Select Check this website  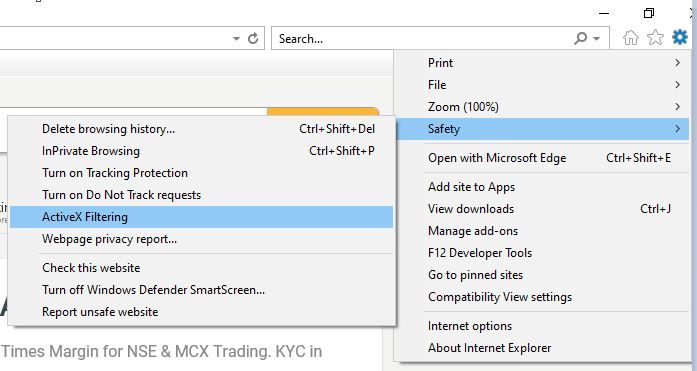pyautogui.click(x=201, y=268)
